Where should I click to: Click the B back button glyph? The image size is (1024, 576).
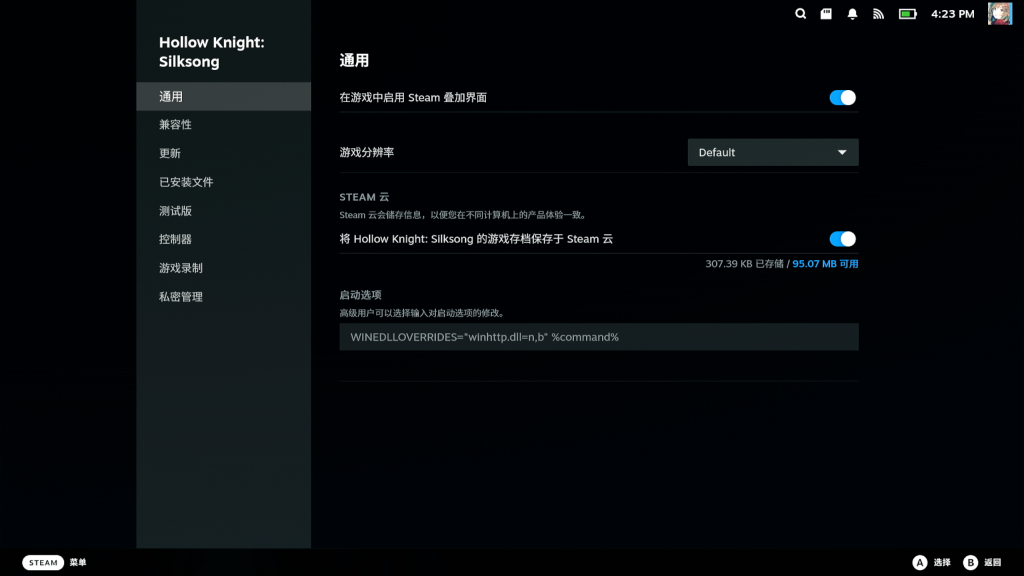coord(970,563)
